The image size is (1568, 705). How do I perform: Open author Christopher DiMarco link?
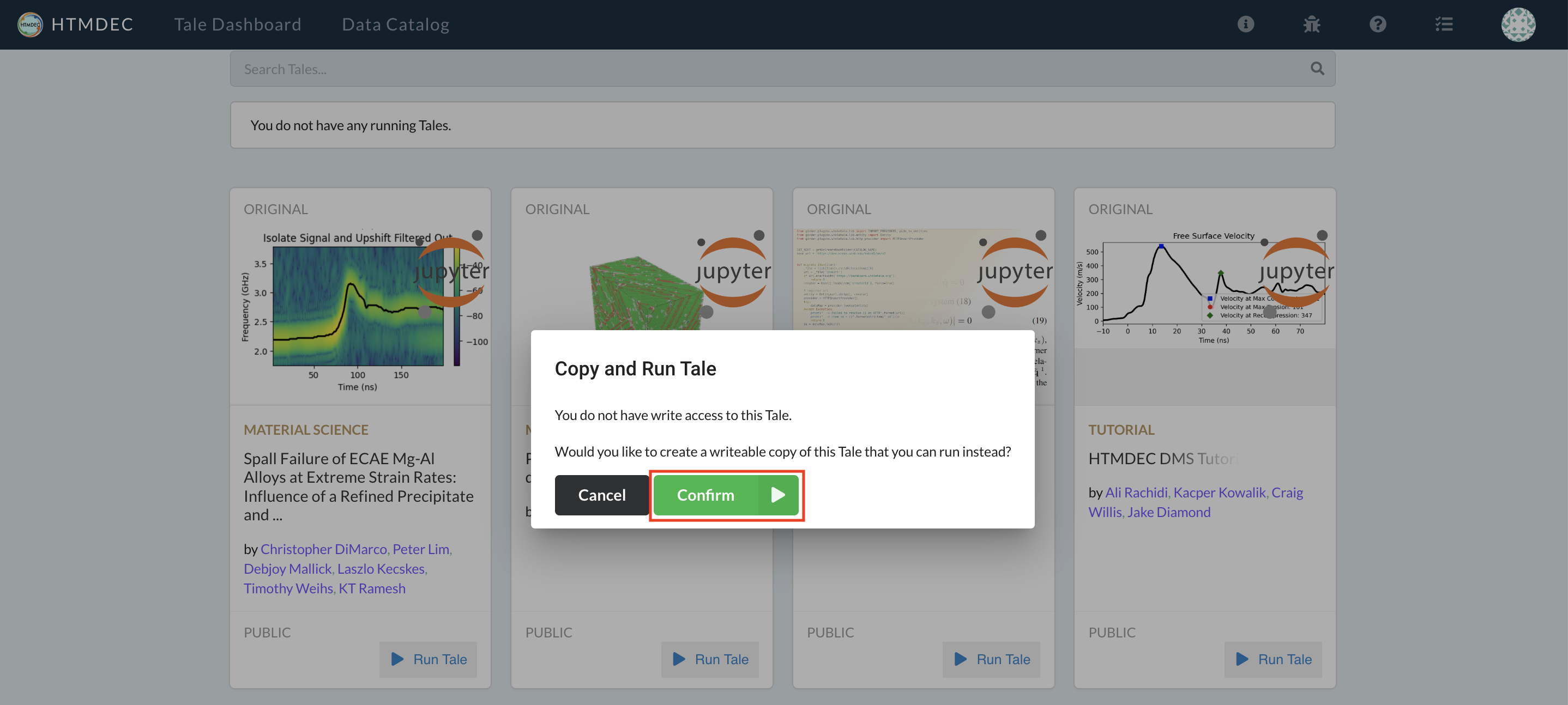(x=323, y=549)
